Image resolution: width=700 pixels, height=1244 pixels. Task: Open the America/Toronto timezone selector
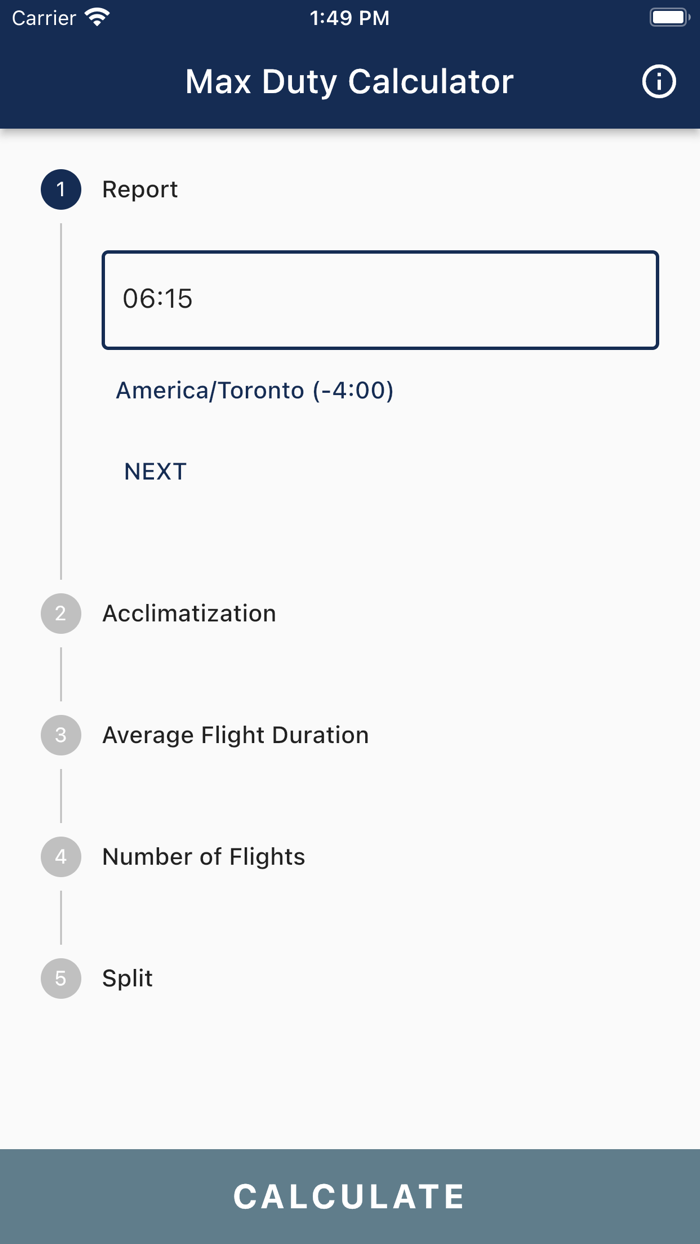(255, 390)
